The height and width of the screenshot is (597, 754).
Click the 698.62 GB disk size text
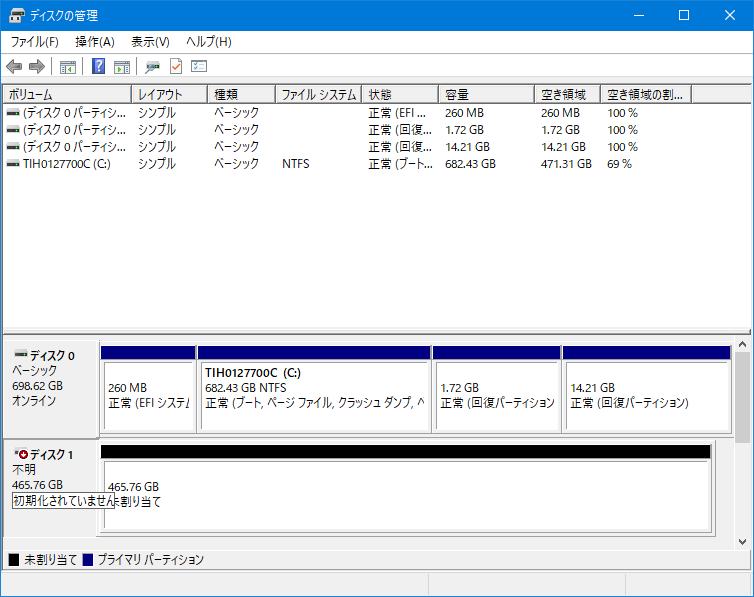tap(37, 386)
